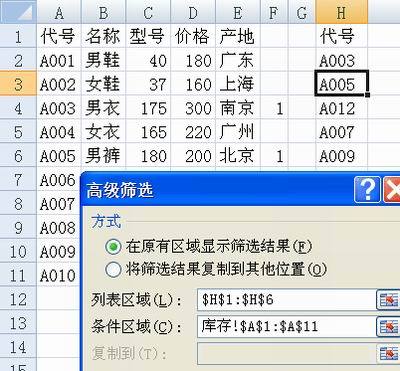Click the 条件区域 input field

pos(286,326)
